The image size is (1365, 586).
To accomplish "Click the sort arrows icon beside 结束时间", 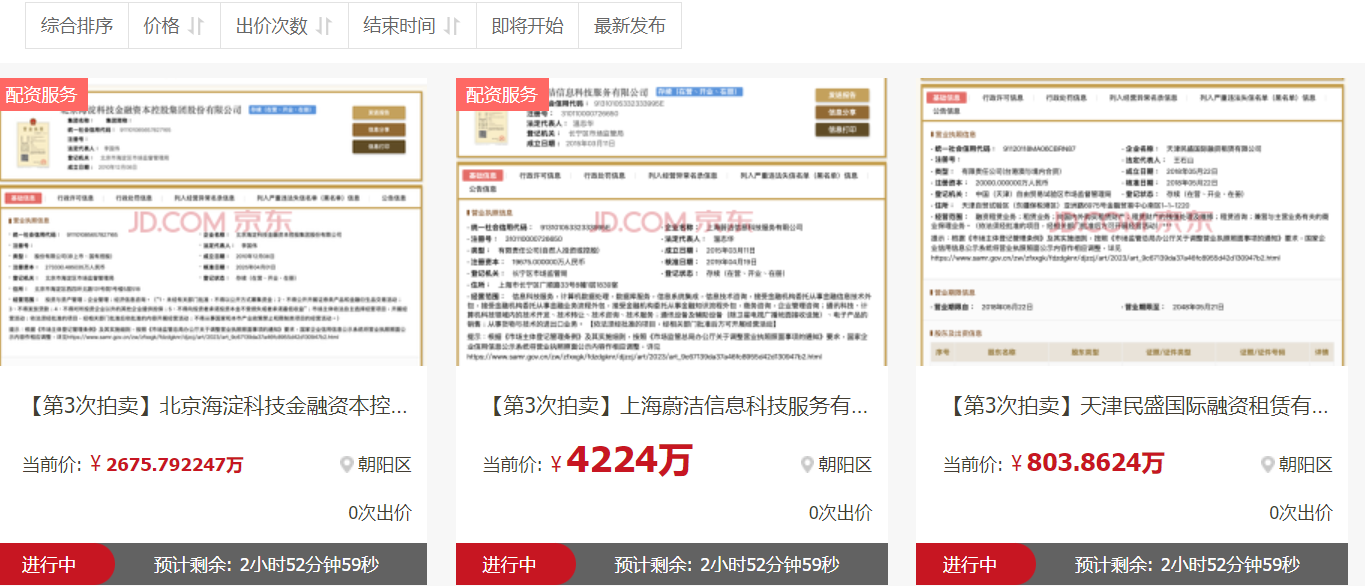I will 452,27.
